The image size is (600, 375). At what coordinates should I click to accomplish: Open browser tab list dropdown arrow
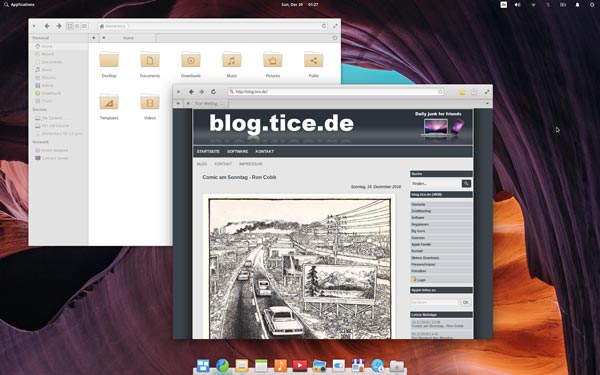pos(487,103)
